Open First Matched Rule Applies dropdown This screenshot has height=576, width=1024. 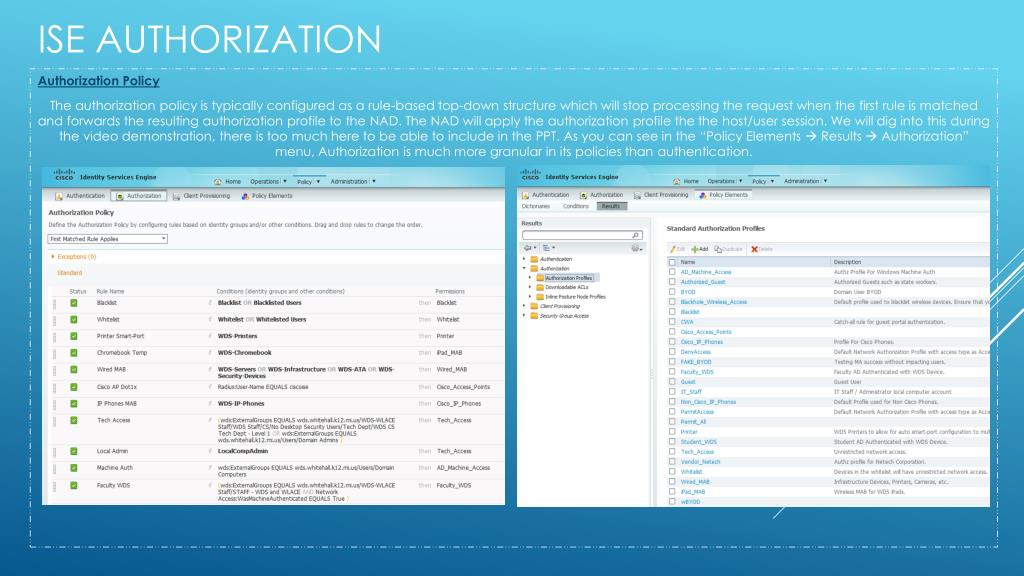coord(108,239)
